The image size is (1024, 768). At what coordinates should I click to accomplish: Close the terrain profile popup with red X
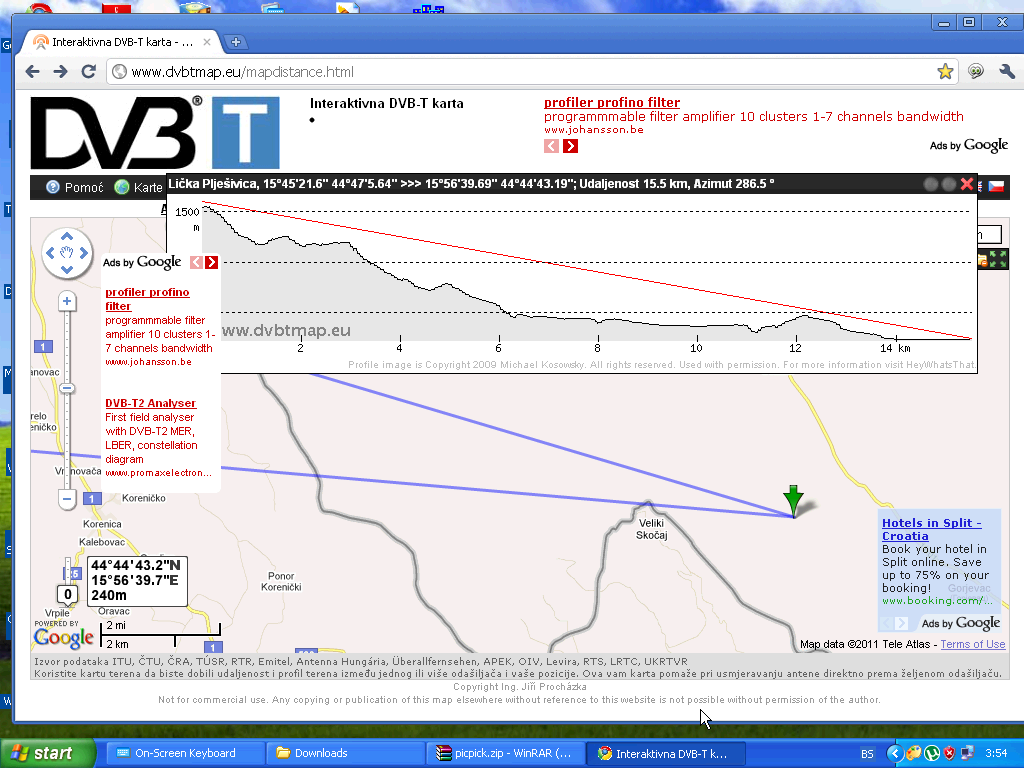(966, 184)
